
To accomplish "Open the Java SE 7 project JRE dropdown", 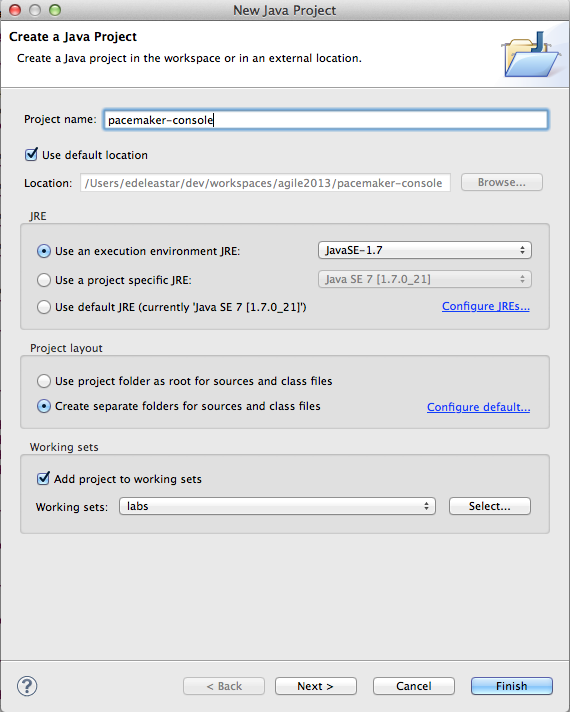I will [425, 279].
